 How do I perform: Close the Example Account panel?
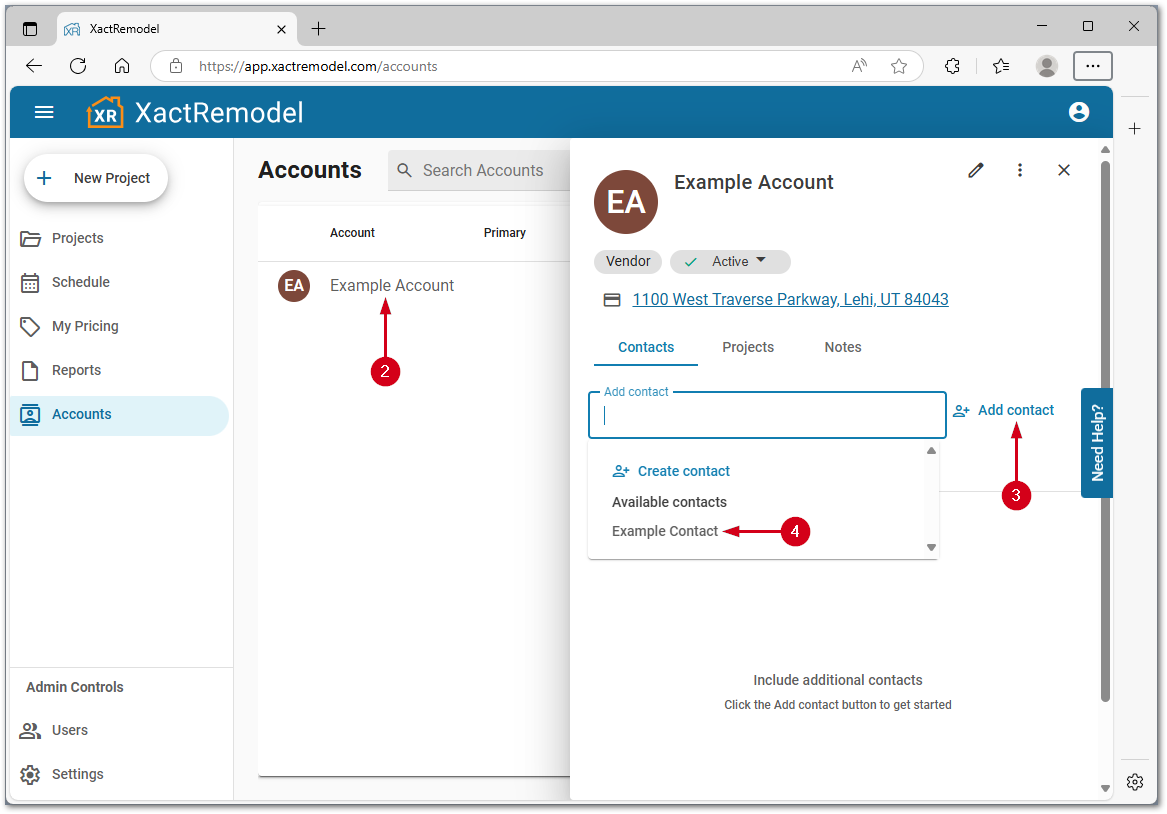point(1064,170)
